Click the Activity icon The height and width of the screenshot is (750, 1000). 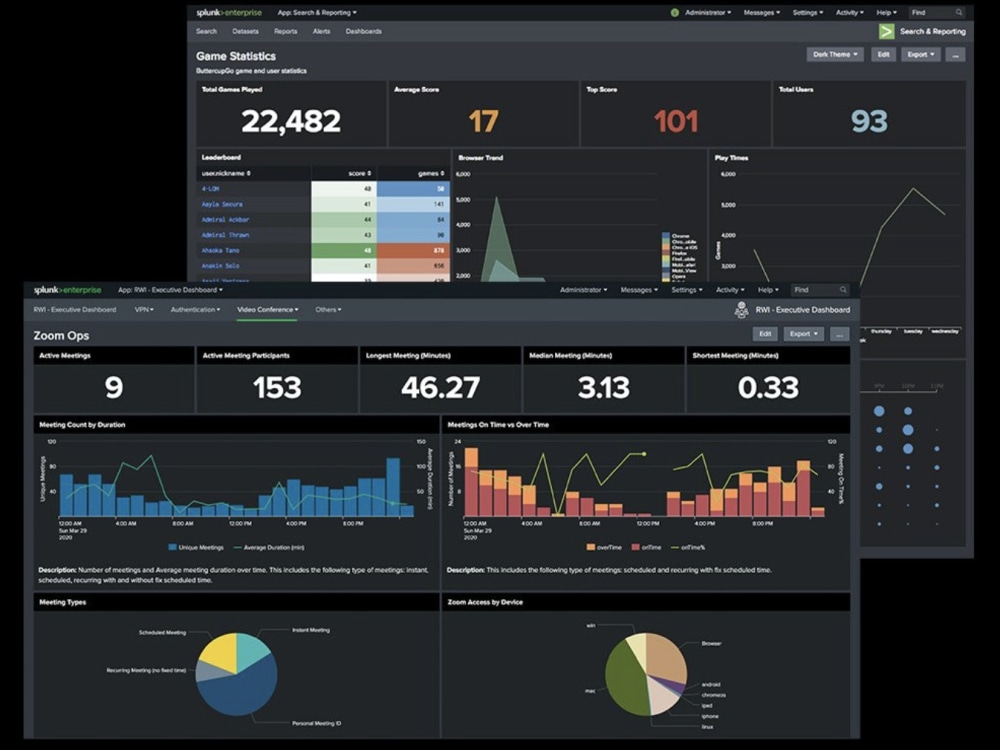pyautogui.click(x=845, y=13)
